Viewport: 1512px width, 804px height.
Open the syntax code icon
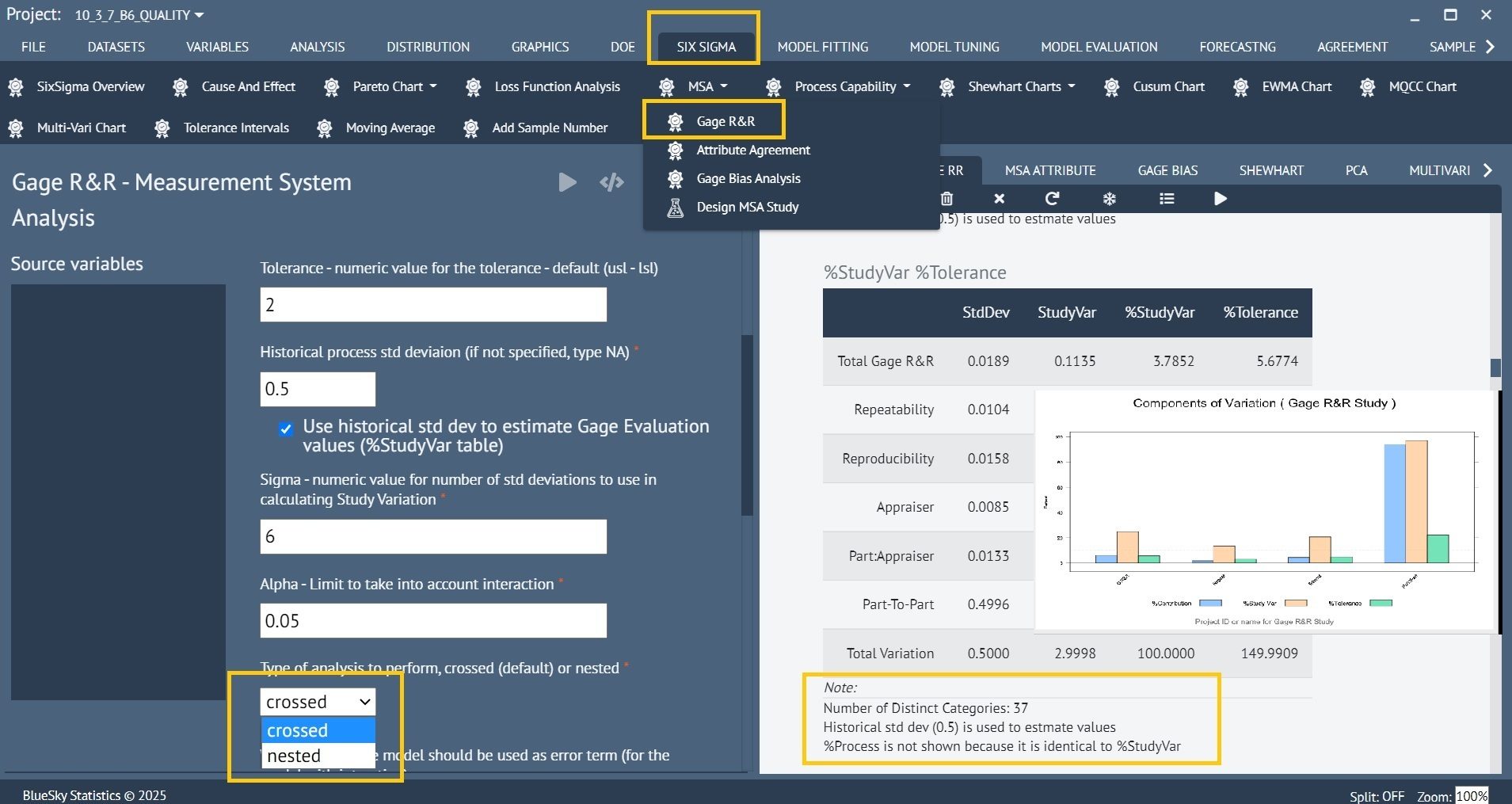pos(611,183)
